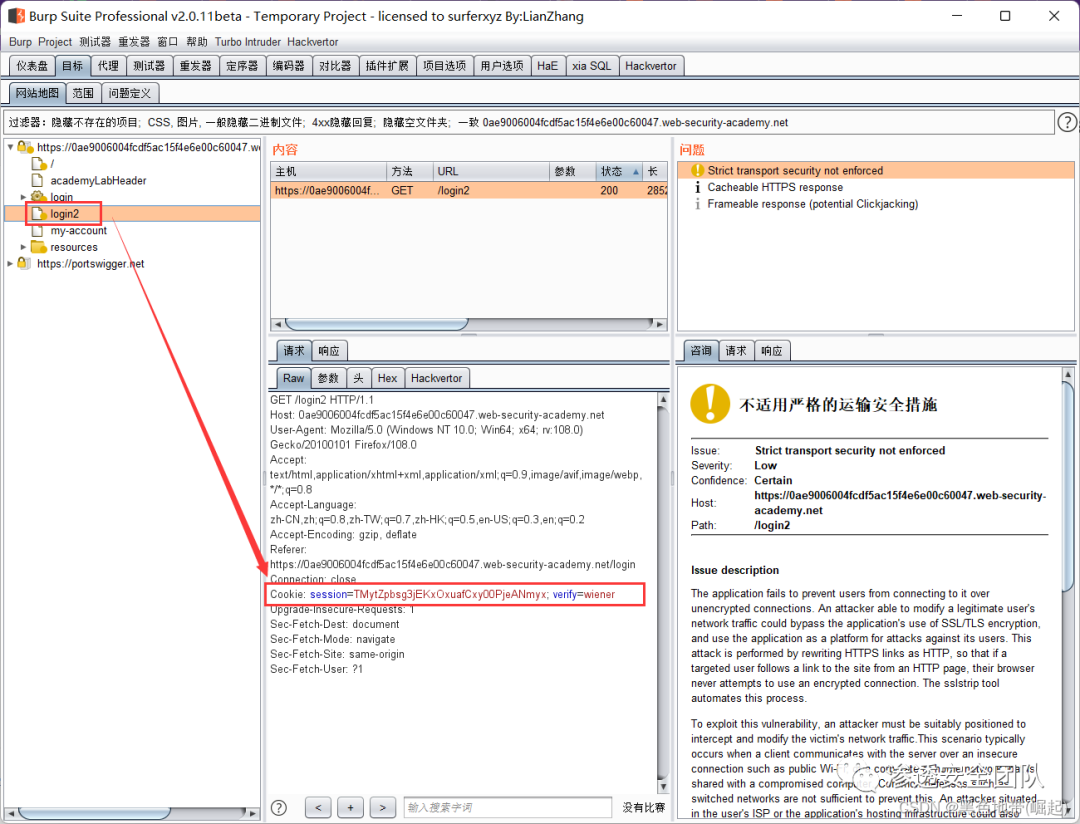Click the search help question mark icon
Viewport: 1080px width, 824px height.
tap(279, 807)
